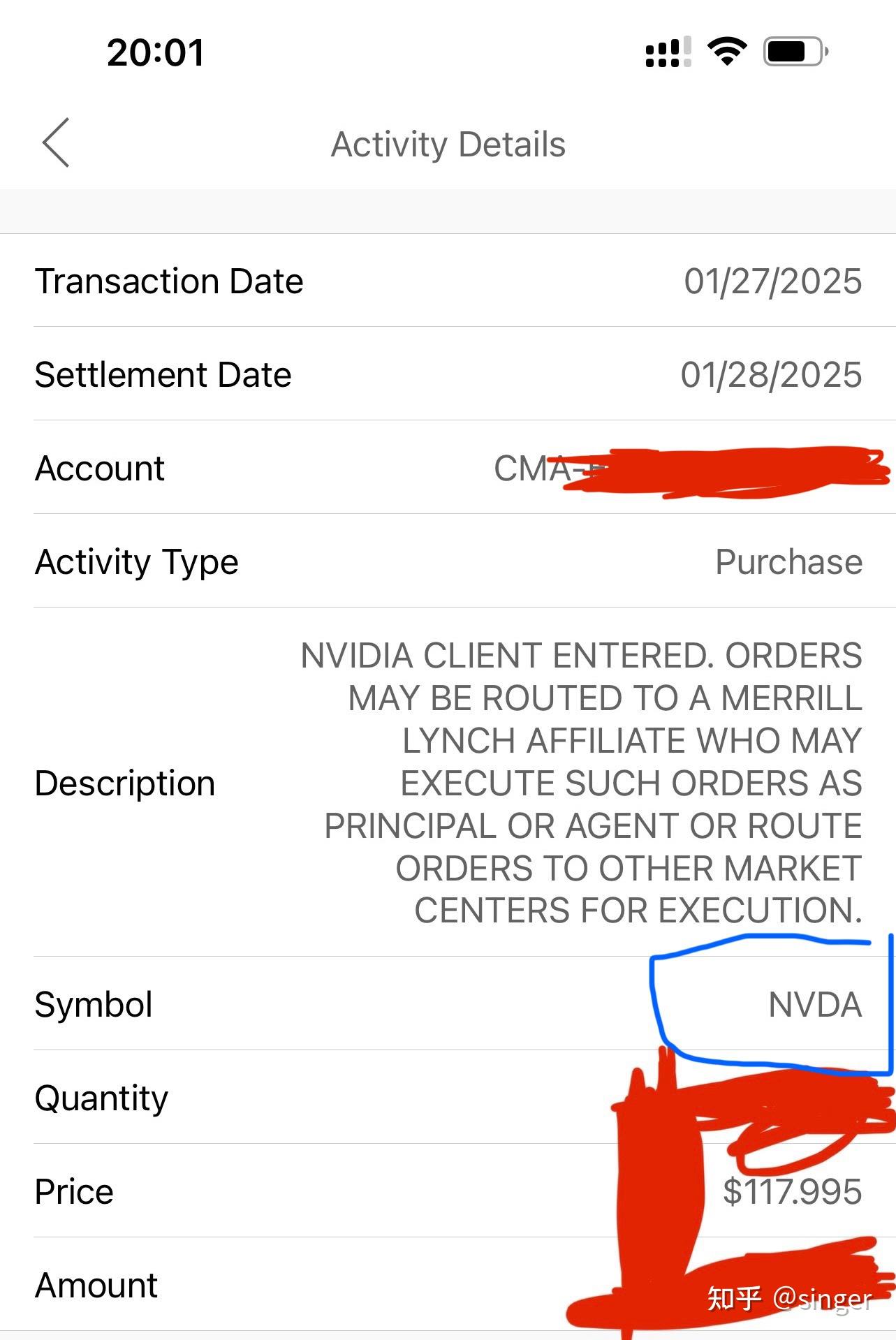Tap the Purchase activity type value
The height and width of the screenshot is (1340, 896).
pos(788,562)
